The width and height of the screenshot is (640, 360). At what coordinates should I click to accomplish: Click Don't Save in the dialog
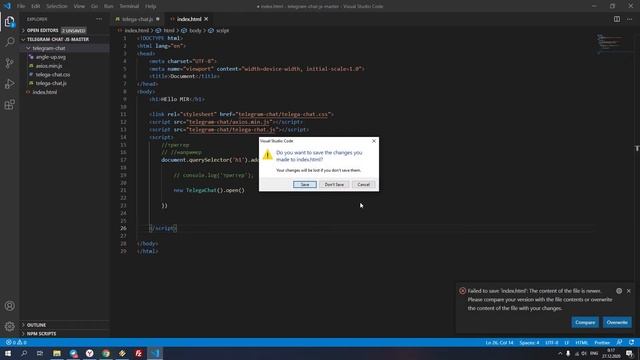(334, 184)
